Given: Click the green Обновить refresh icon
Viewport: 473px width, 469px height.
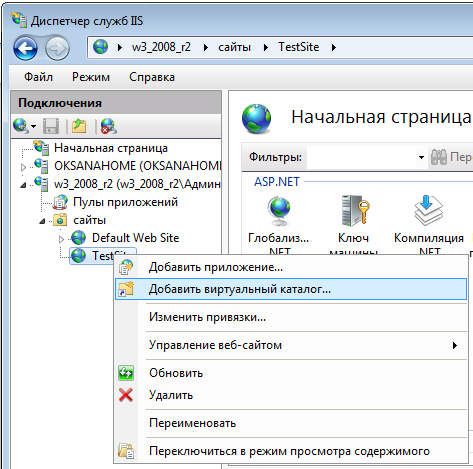Looking at the screenshot, I should pos(126,373).
